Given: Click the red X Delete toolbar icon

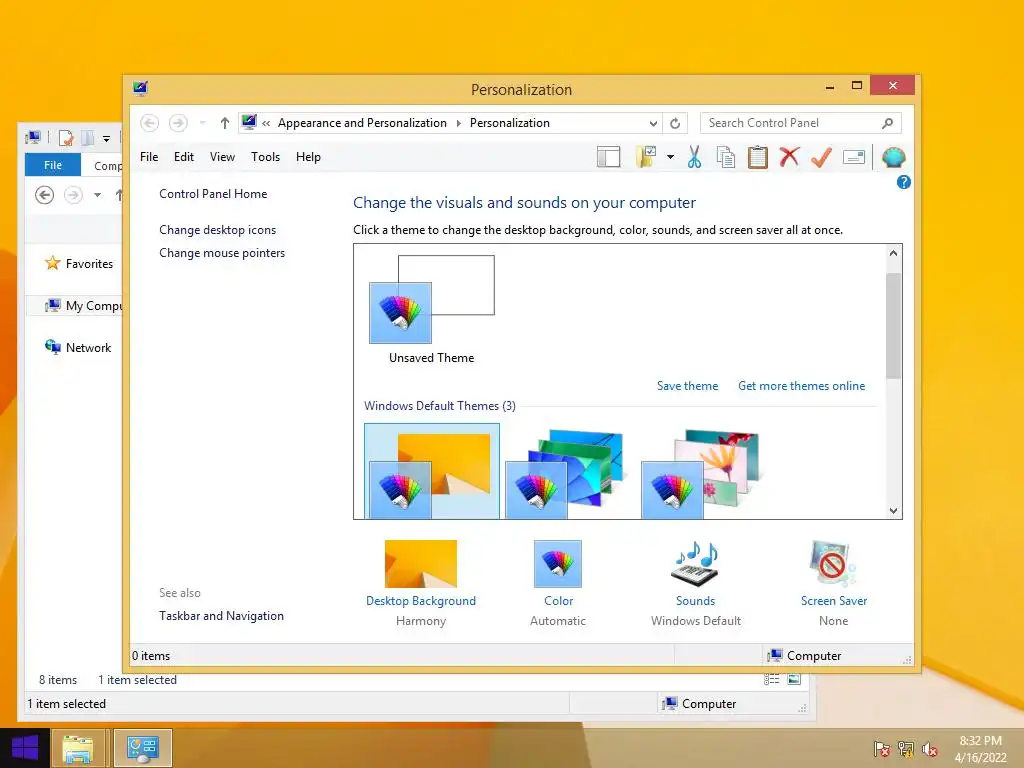Looking at the screenshot, I should tap(790, 157).
